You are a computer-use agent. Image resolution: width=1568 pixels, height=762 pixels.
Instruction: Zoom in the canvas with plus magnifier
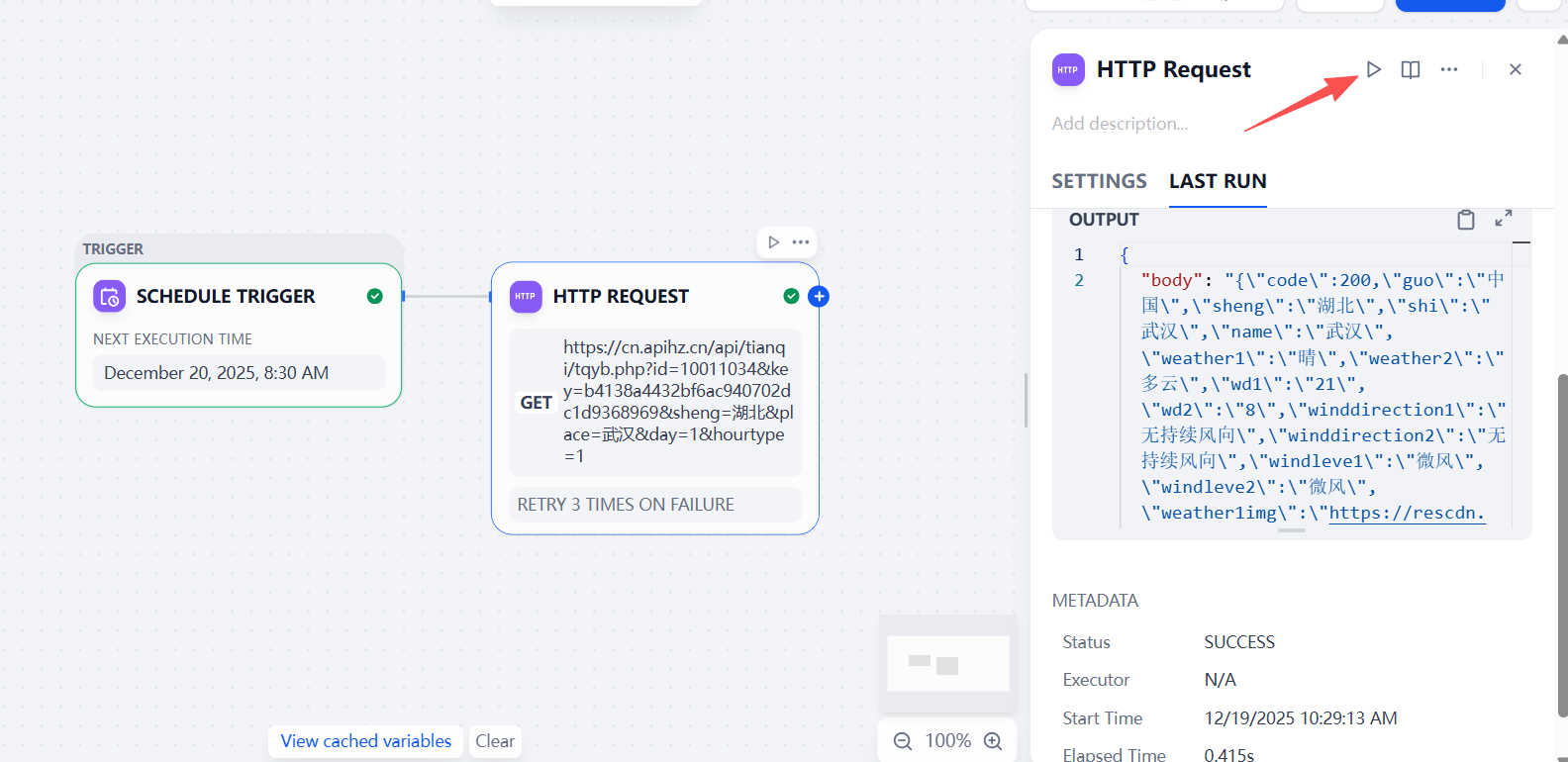click(x=994, y=741)
